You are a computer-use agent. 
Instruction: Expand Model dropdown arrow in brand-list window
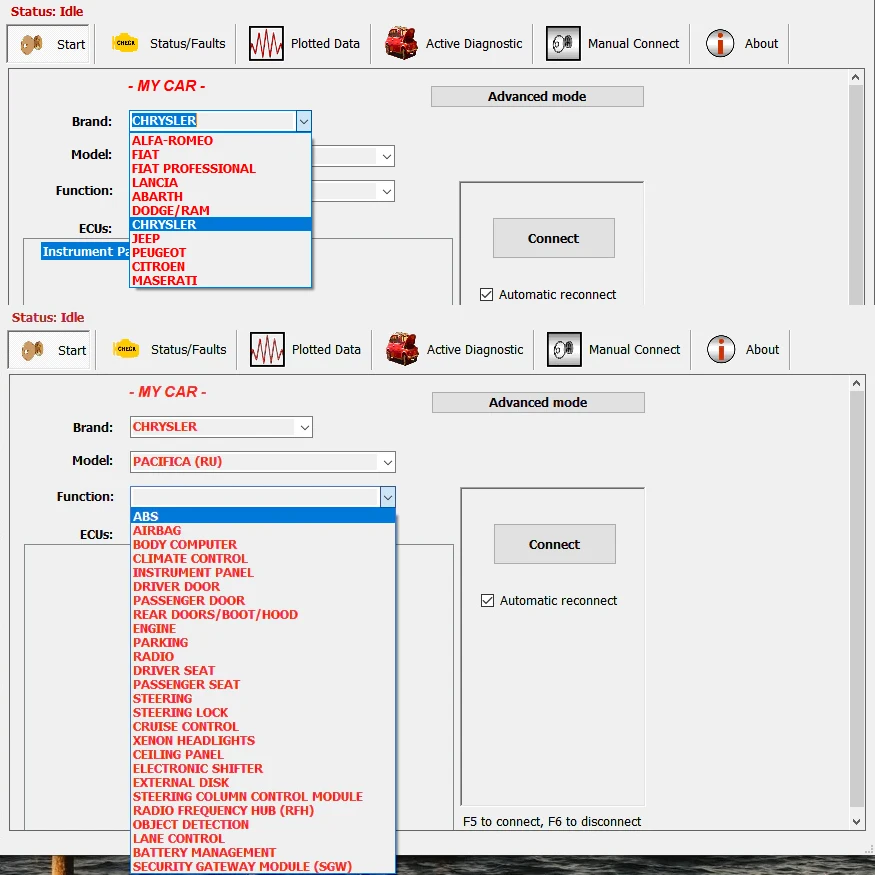[x=387, y=157]
